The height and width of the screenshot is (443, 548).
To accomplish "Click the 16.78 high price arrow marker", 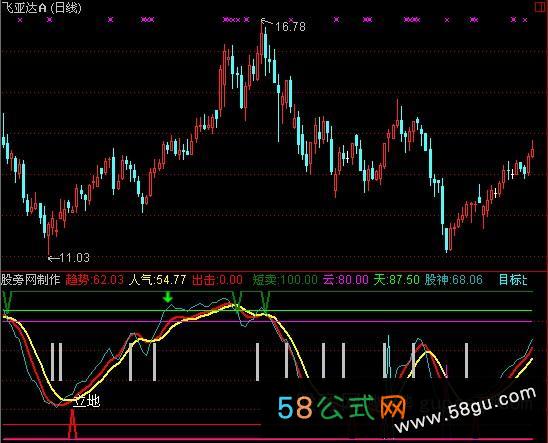I will point(284,26).
